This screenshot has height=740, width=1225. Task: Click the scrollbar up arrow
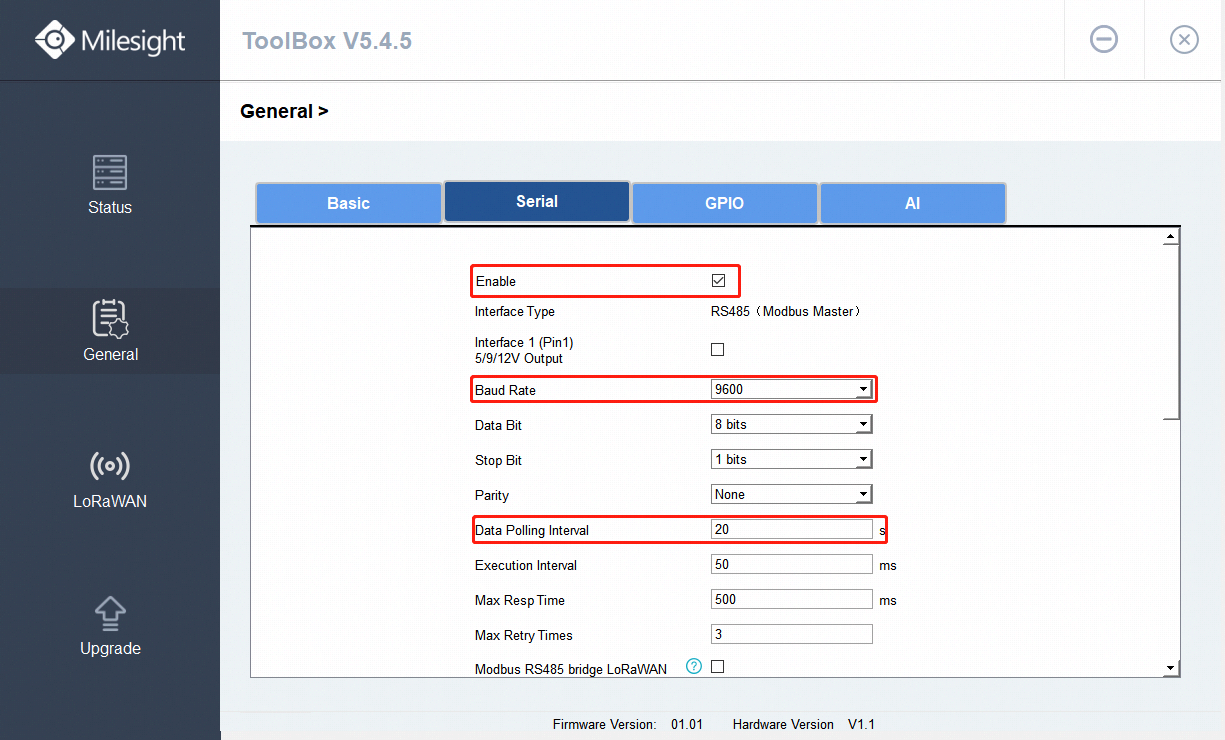pos(1171,238)
